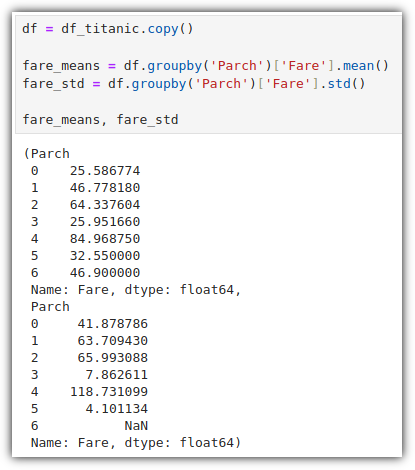Select std value 7.862611

pos(117,375)
